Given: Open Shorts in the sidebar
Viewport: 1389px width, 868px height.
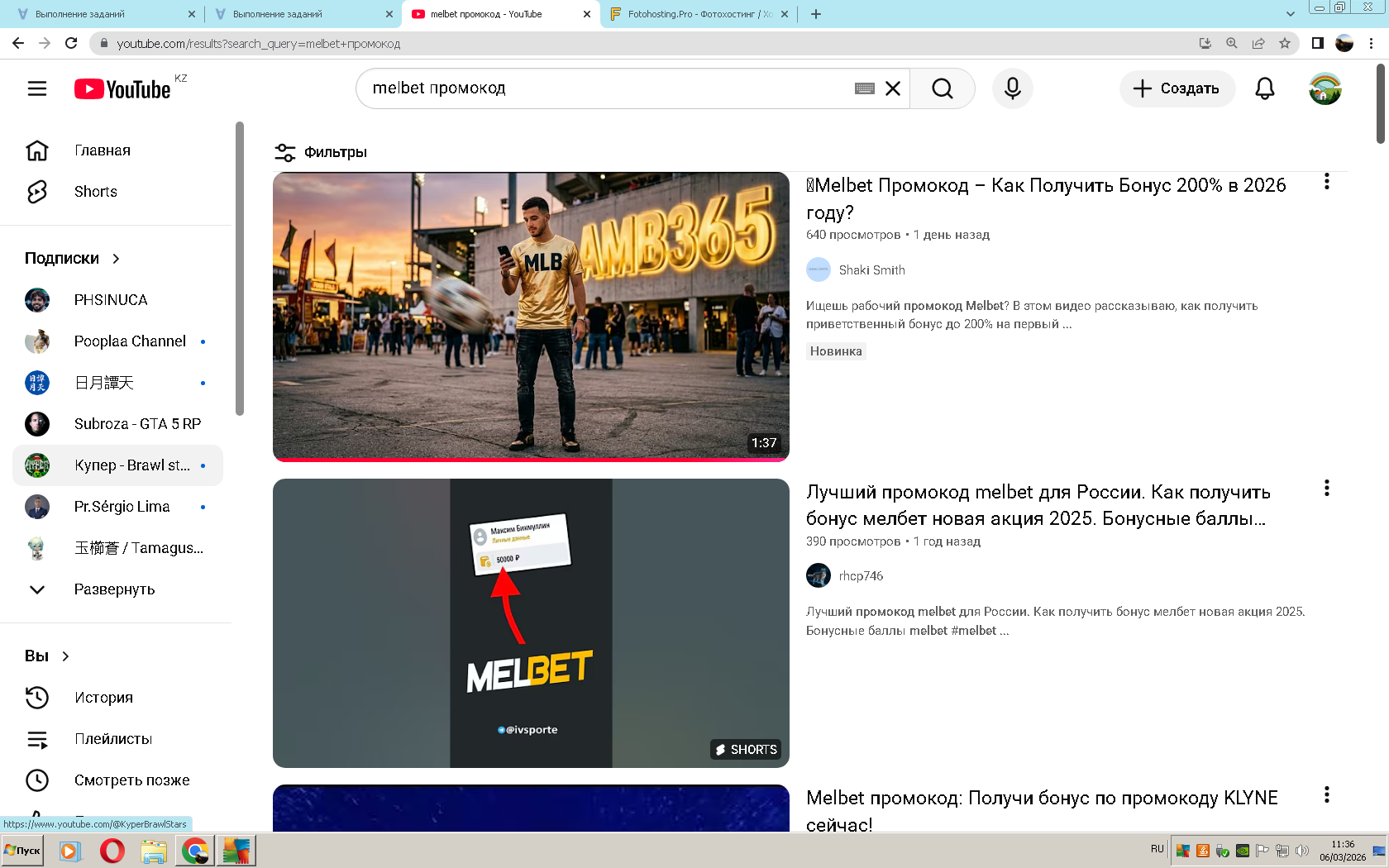Looking at the screenshot, I should point(95,192).
